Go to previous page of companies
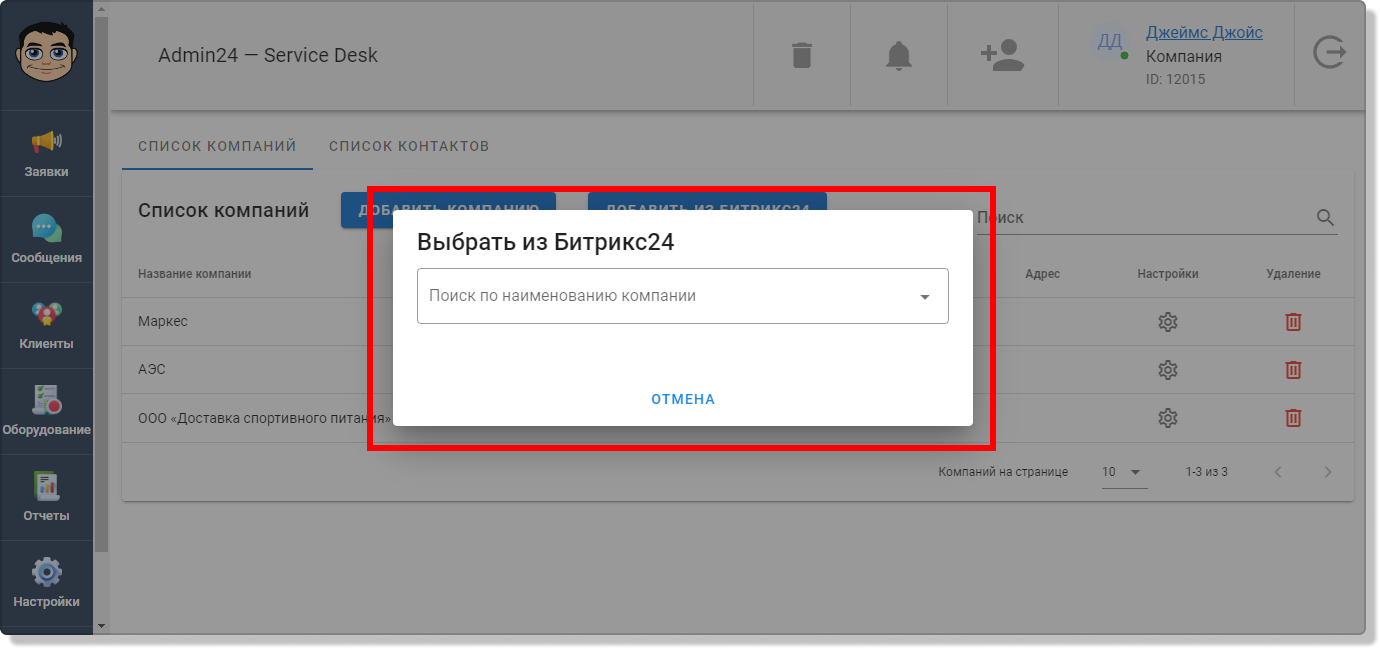The height and width of the screenshot is (649, 1380). (x=1278, y=472)
